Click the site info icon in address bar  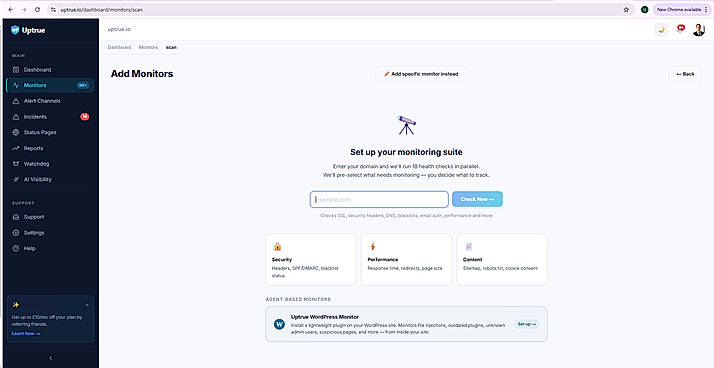53,10
